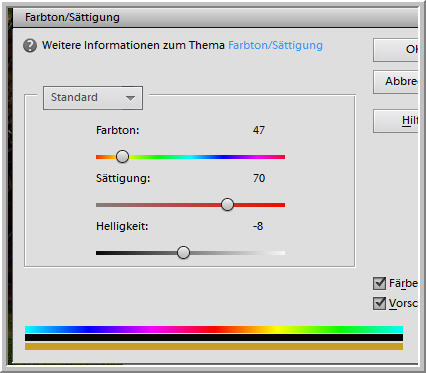Click the rainbow color spectrum bar at bottom
Viewport: 426px width, 373px height.
tap(214, 330)
